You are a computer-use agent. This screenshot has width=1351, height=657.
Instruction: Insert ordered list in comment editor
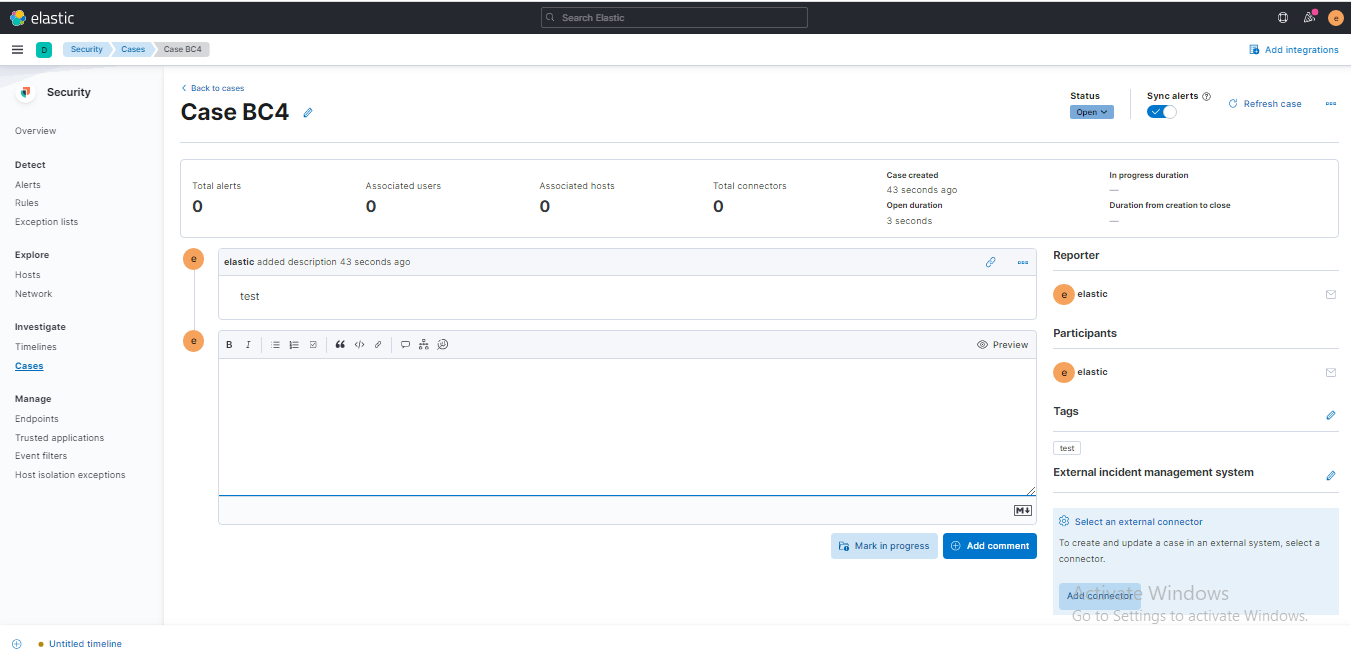click(294, 344)
